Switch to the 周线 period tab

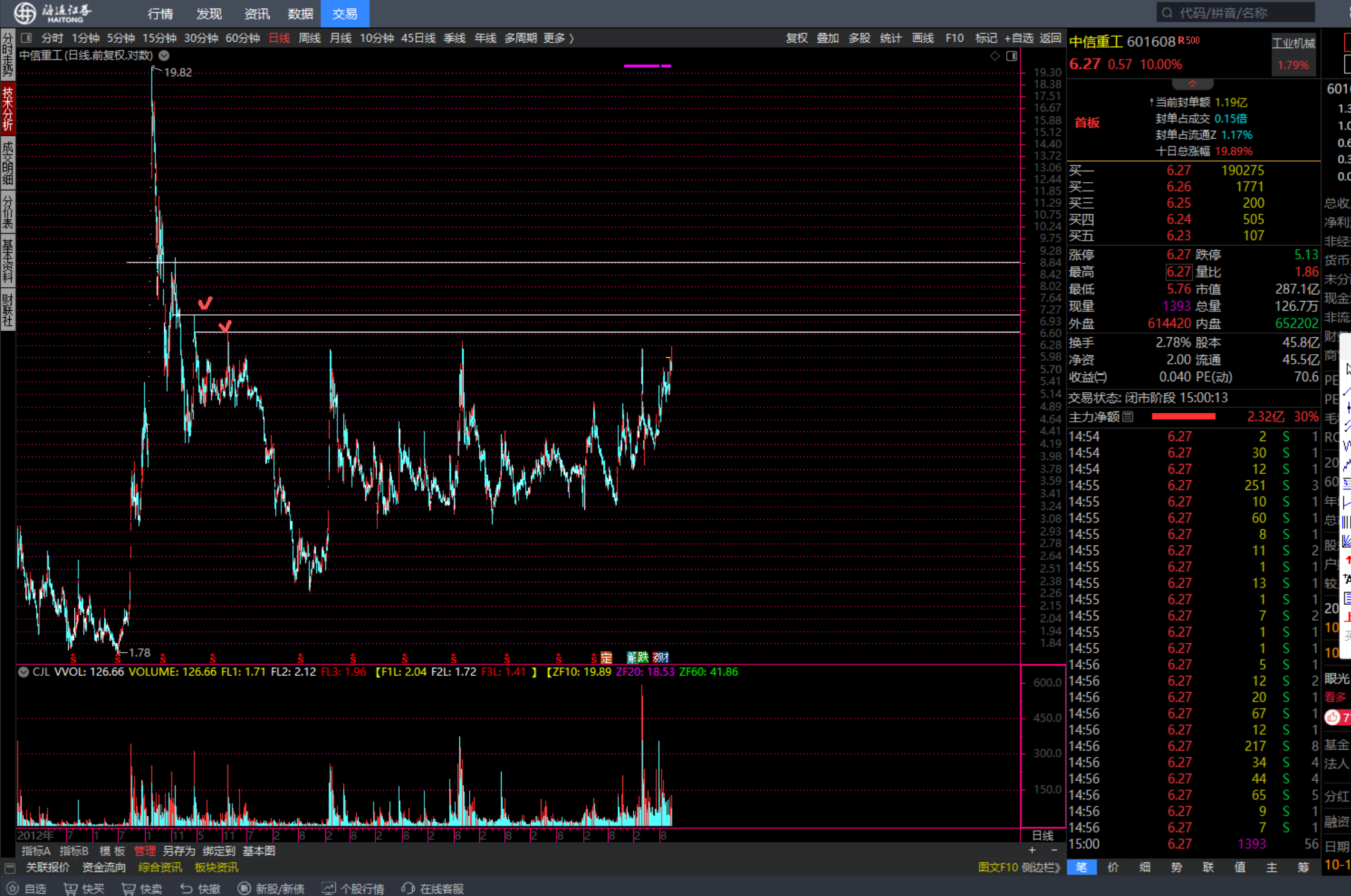click(x=310, y=38)
